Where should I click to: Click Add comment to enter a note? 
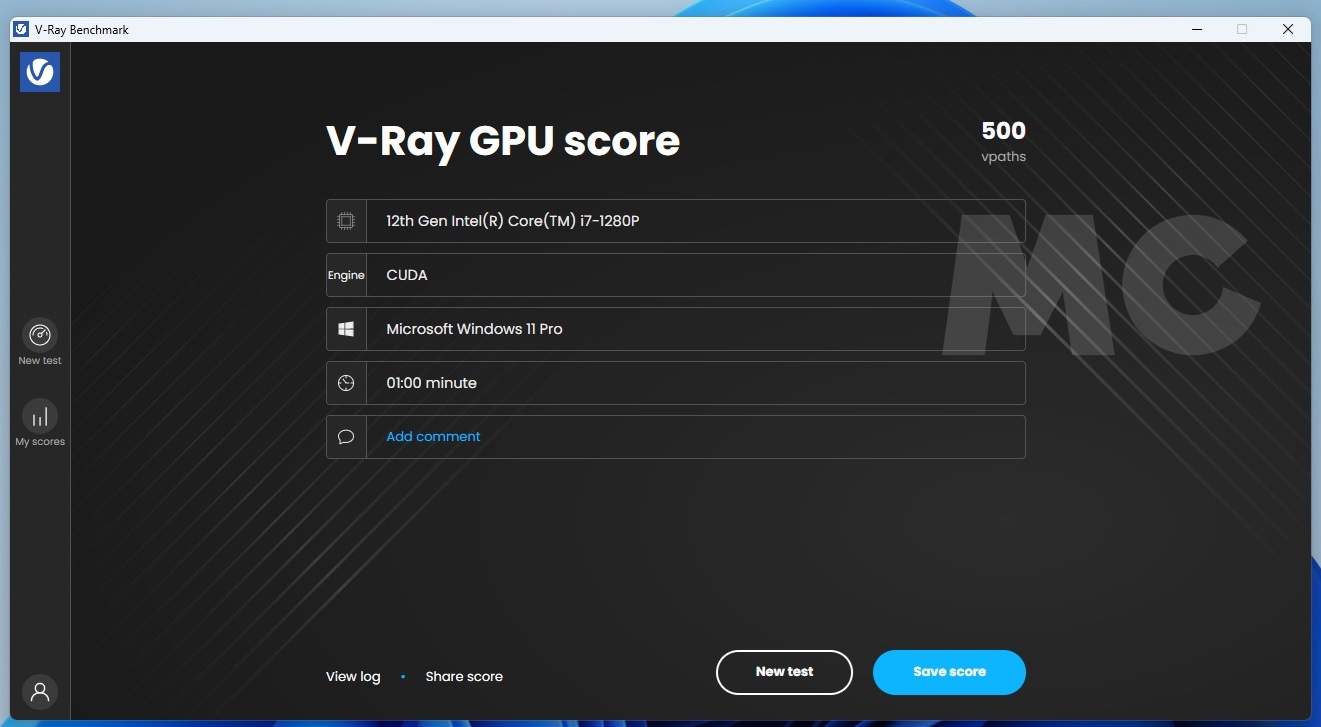point(432,436)
